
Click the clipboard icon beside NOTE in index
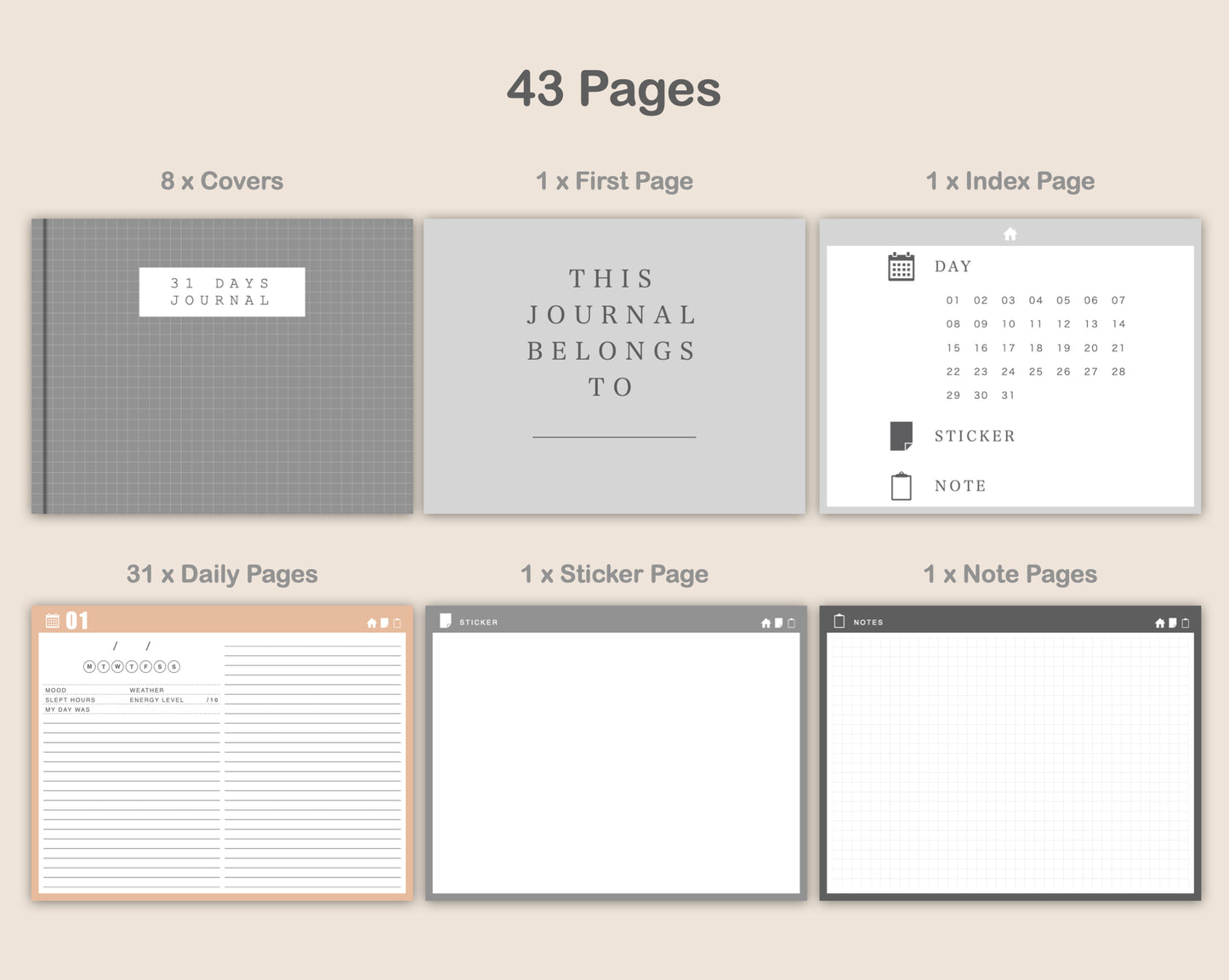click(901, 487)
